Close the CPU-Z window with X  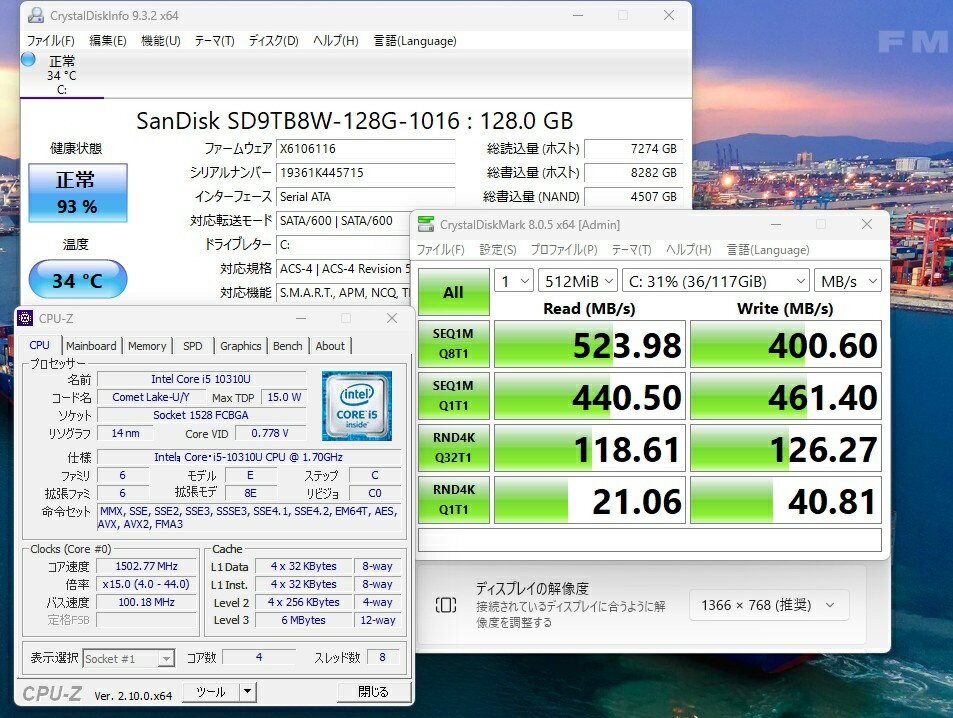tap(392, 318)
